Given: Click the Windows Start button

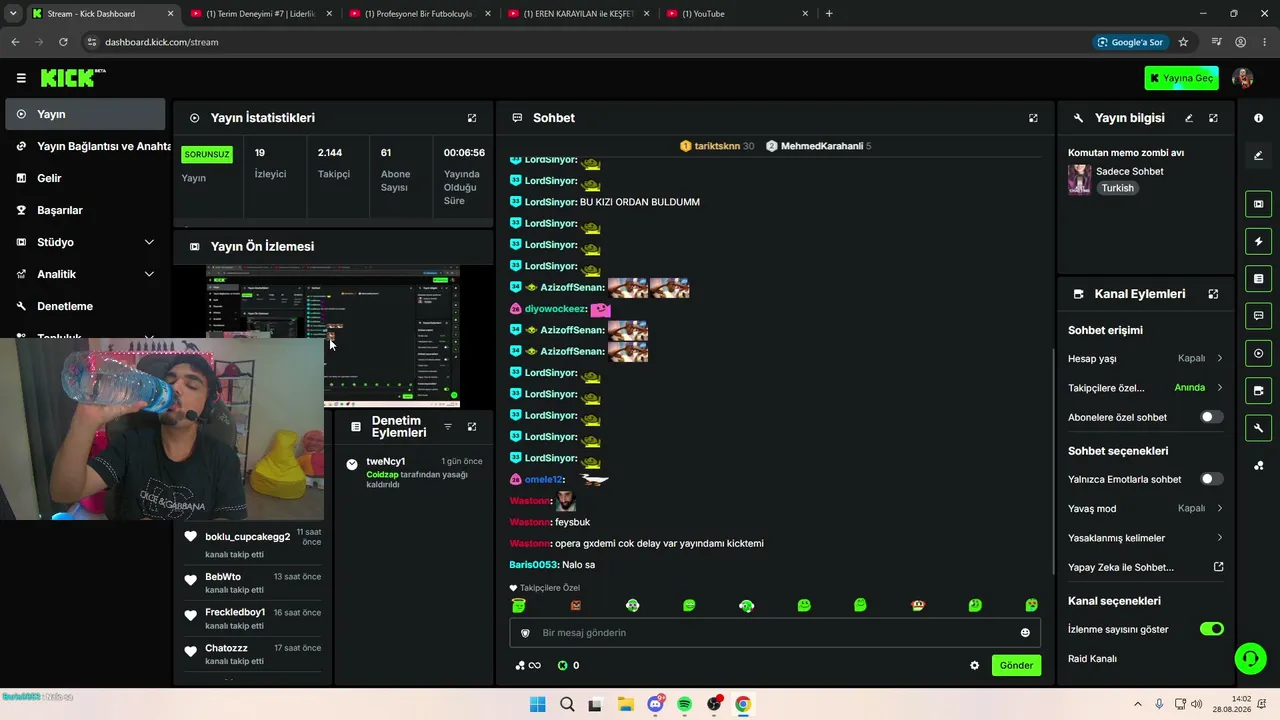Looking at the screenshot, I should [x=537, y=704].
